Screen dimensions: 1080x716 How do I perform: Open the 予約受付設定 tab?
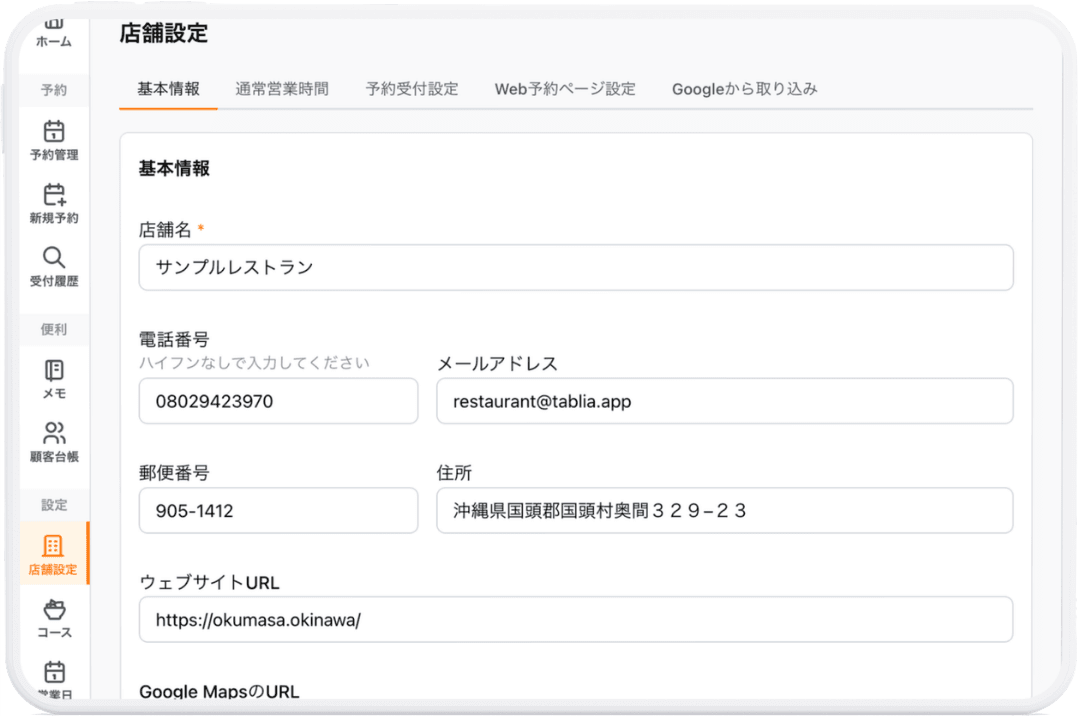point(412,88)
